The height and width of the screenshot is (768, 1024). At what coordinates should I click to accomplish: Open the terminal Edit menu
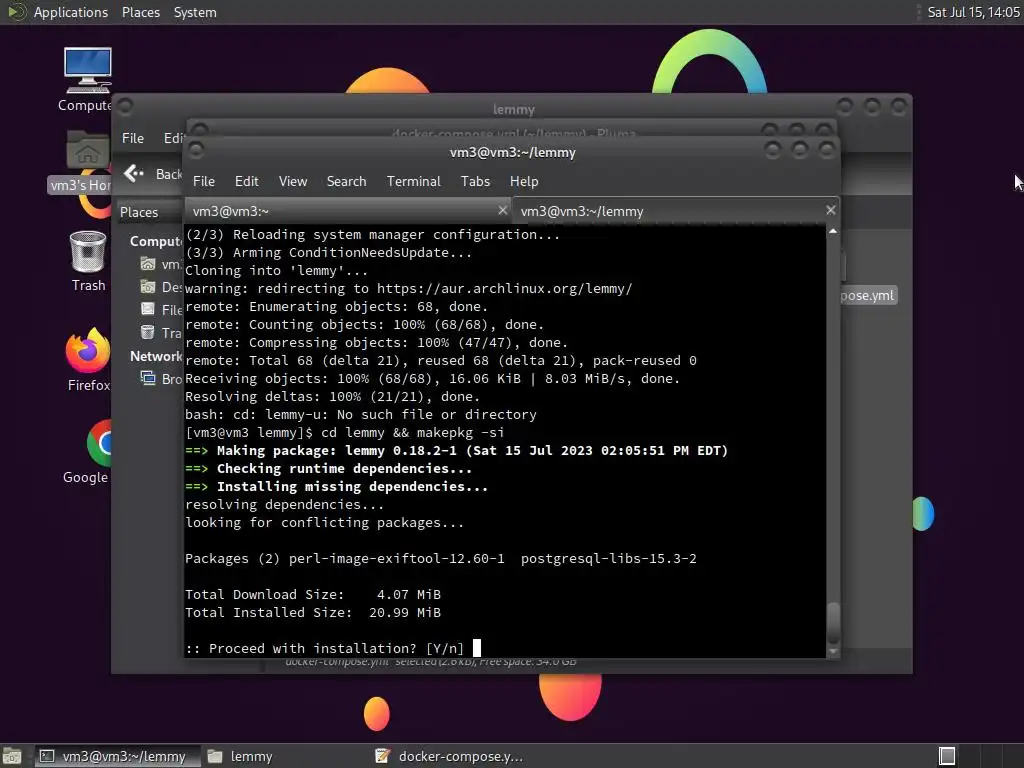coord(246,182)
